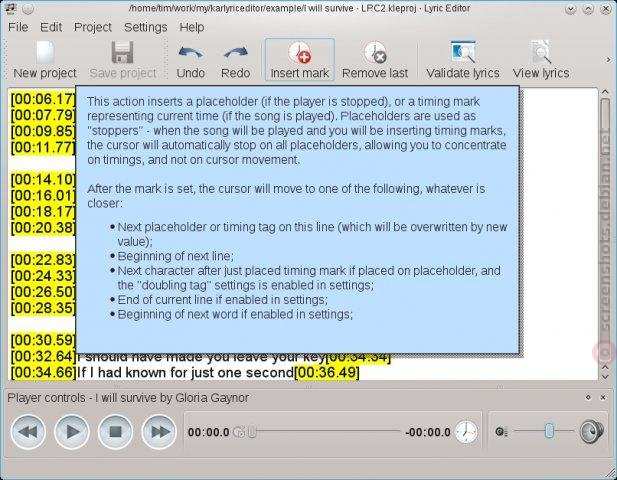Click the timing tag [00:28.35]
This screenshot has width=617, height=480.
tap(43, 308)
